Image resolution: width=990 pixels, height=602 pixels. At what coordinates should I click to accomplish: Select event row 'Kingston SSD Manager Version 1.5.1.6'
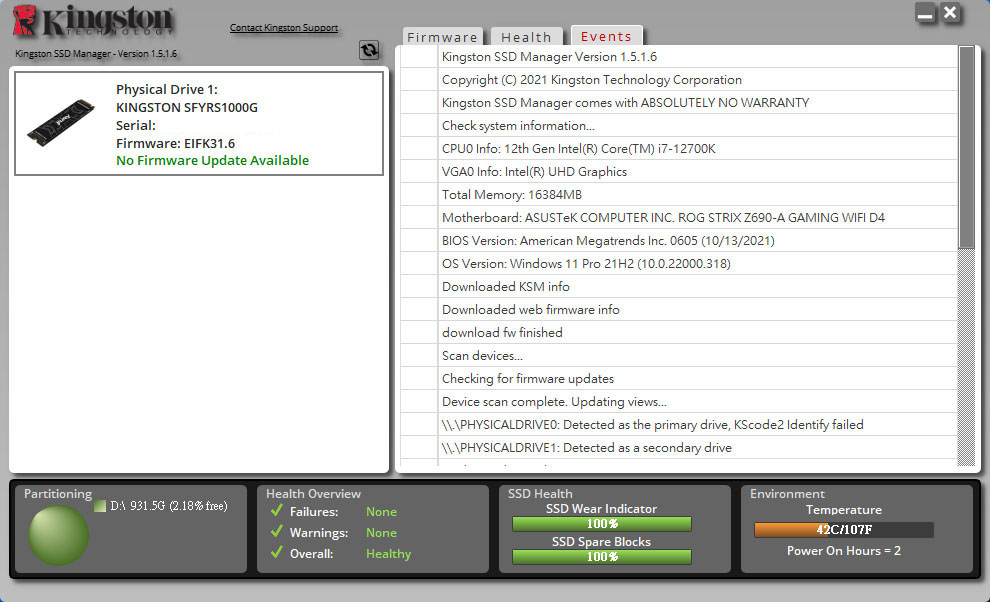(x=679, y=57)
